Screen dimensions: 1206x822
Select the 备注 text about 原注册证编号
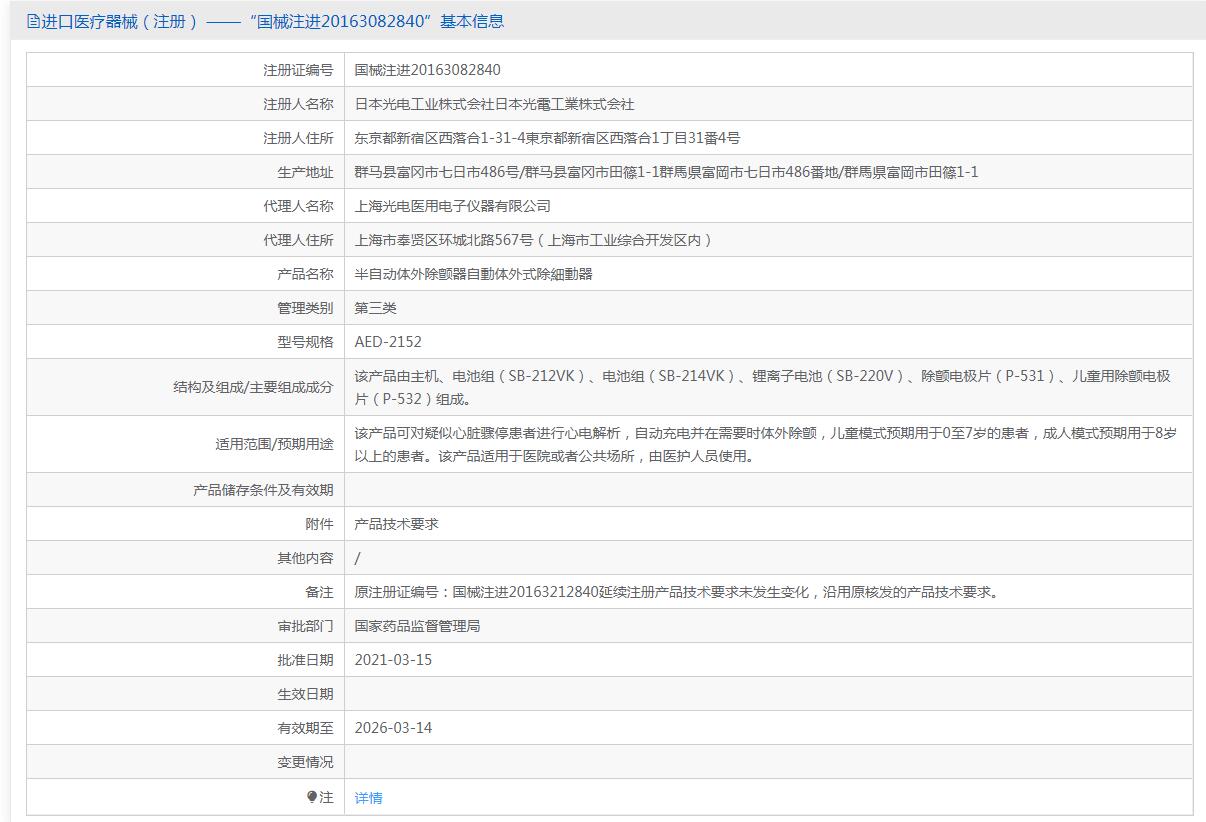(677, 592)
